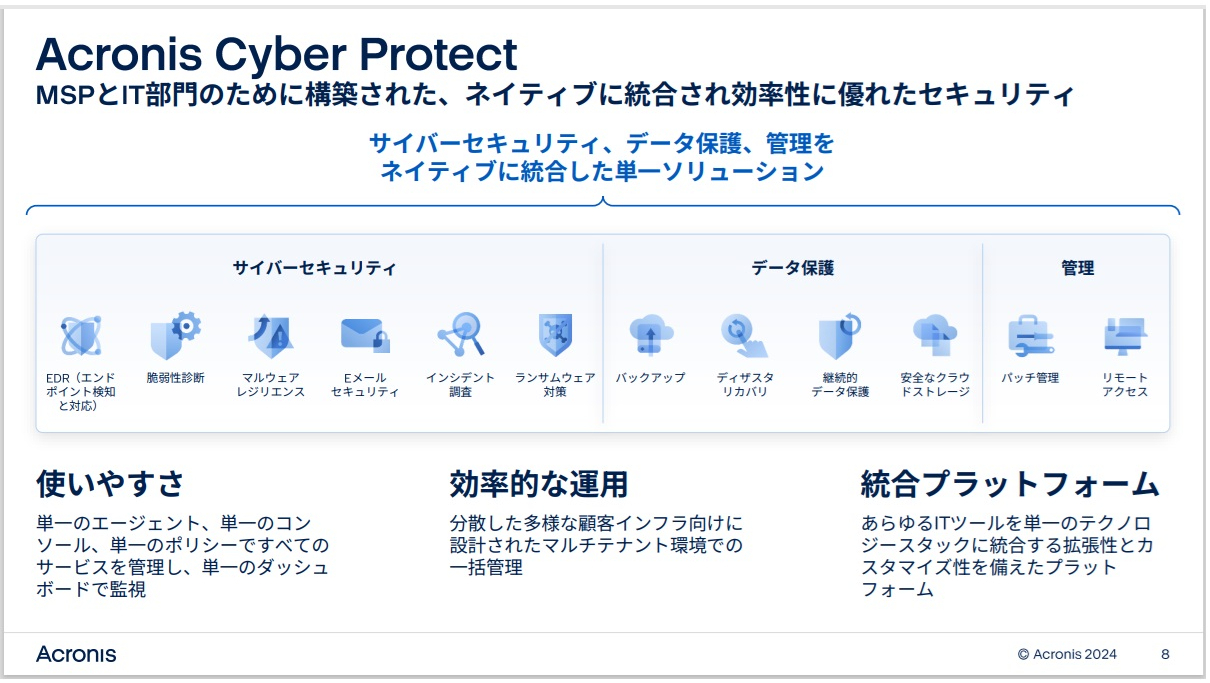The image size is (1210, 683).
Task: Click the 管理 section heading
Action: (1077, 268)
